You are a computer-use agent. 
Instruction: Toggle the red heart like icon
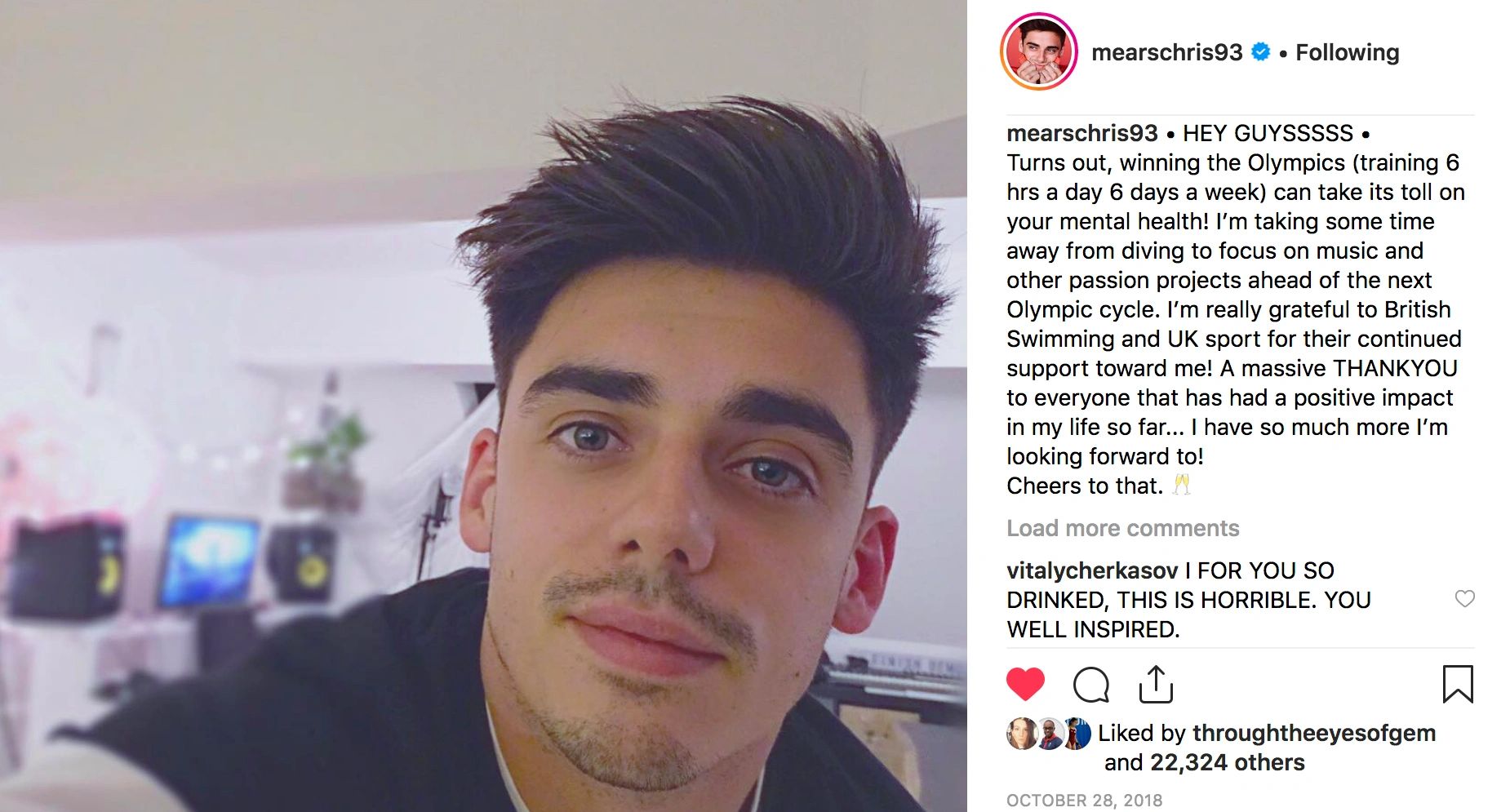pos(1025,684)
